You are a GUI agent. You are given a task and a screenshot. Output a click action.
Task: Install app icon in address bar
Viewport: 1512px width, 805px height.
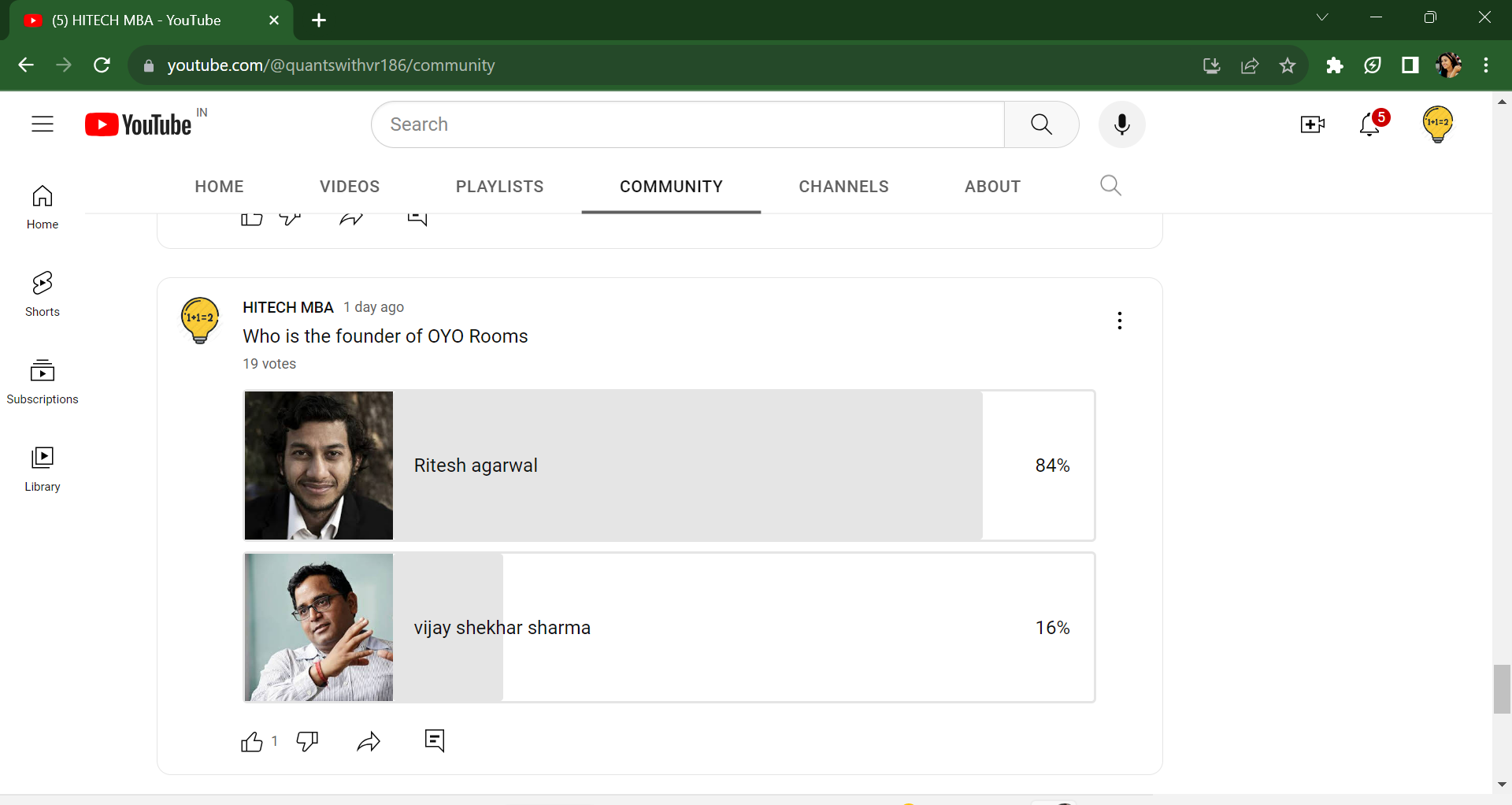pyautogui.click(x=1212, y=65)
